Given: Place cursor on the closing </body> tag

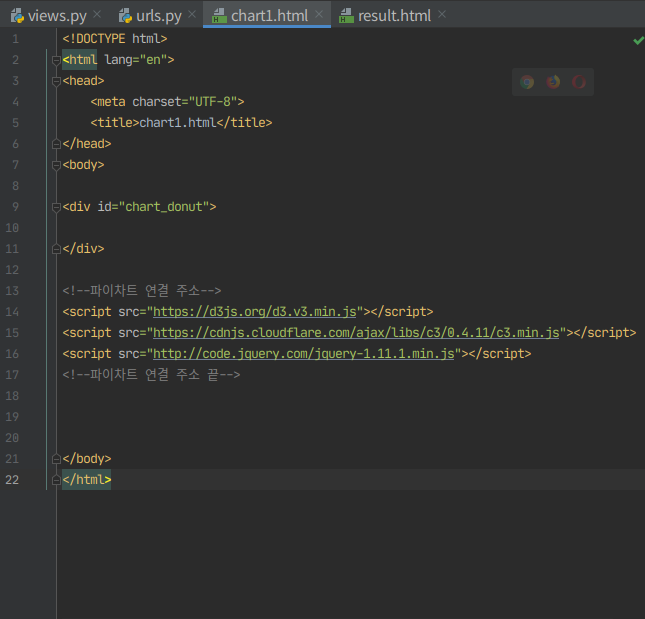Looking at the screenshot, I should point(87,459).
